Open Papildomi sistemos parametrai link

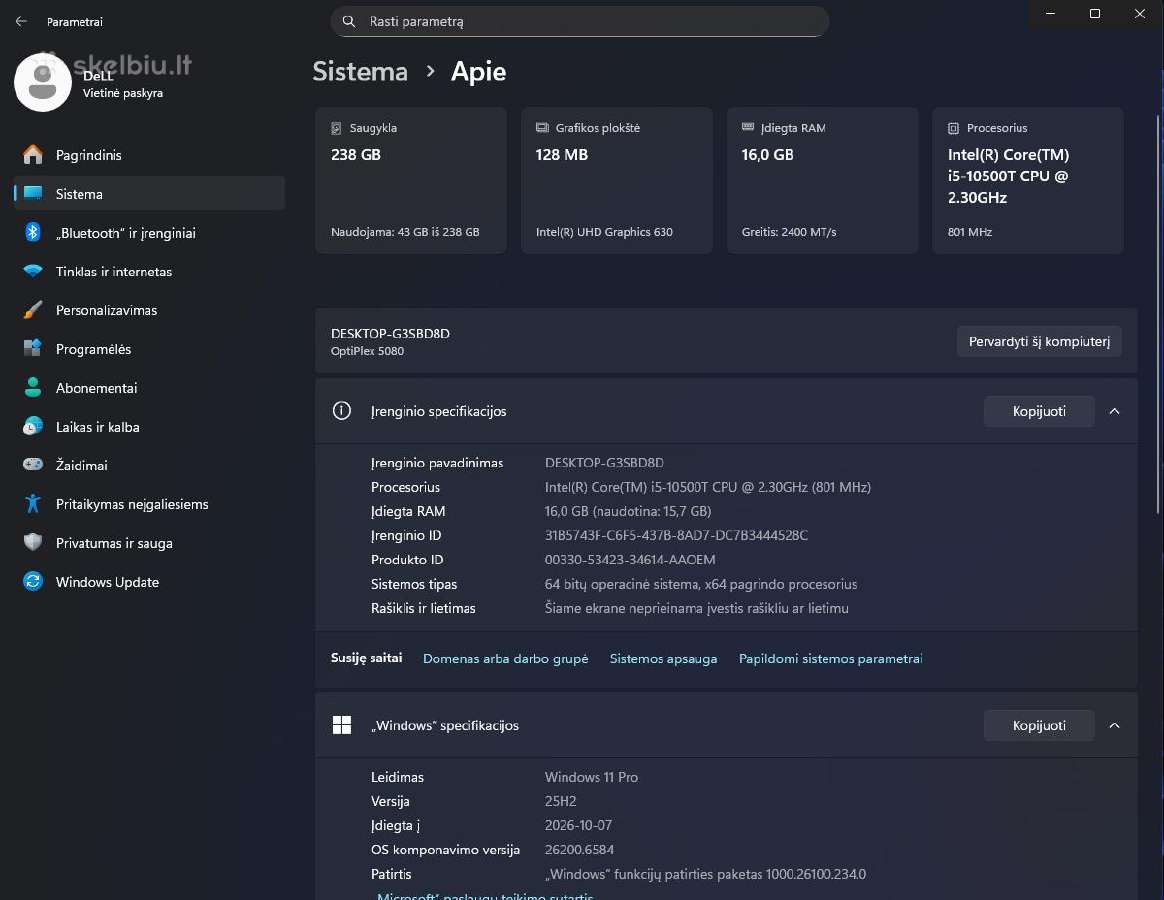tap(831, 659)
